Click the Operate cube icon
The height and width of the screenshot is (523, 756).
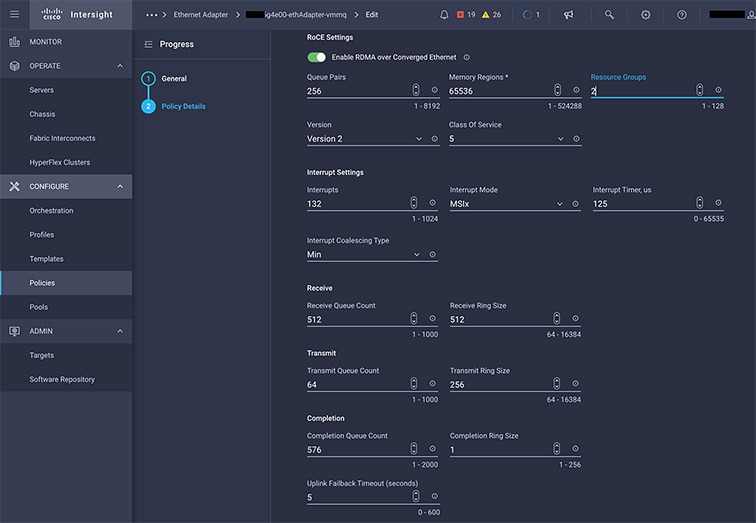pyautogui.click(x=14, y=66)
